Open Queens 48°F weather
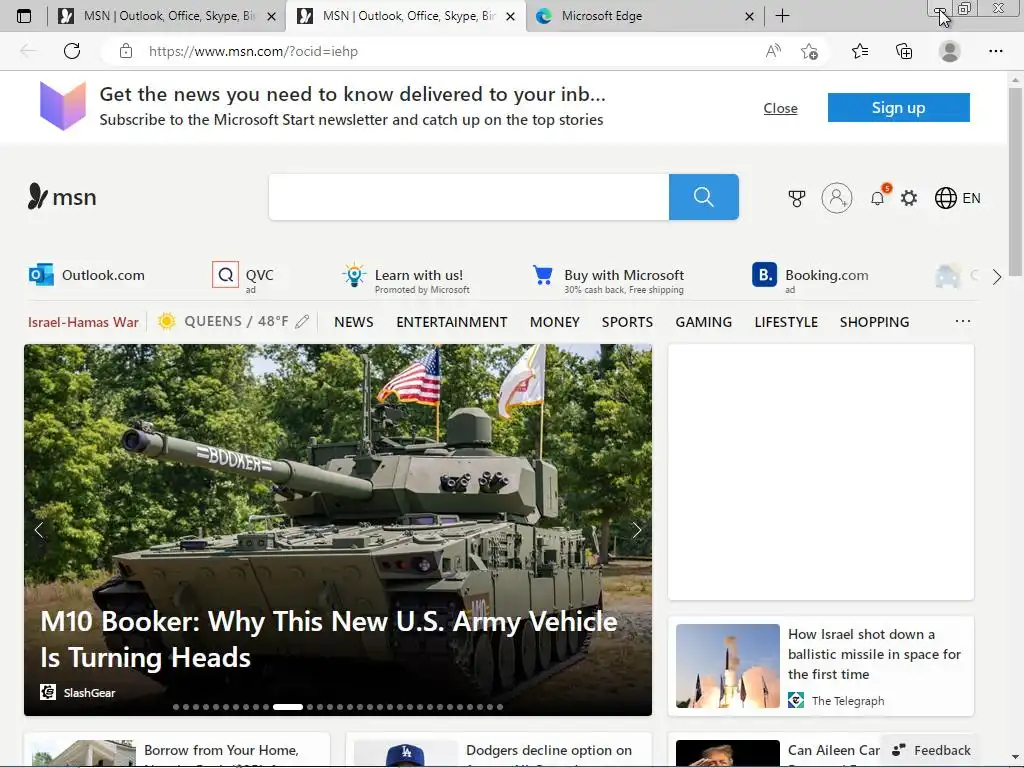This screenshot has height=768, width=1024. coord(223,321)
